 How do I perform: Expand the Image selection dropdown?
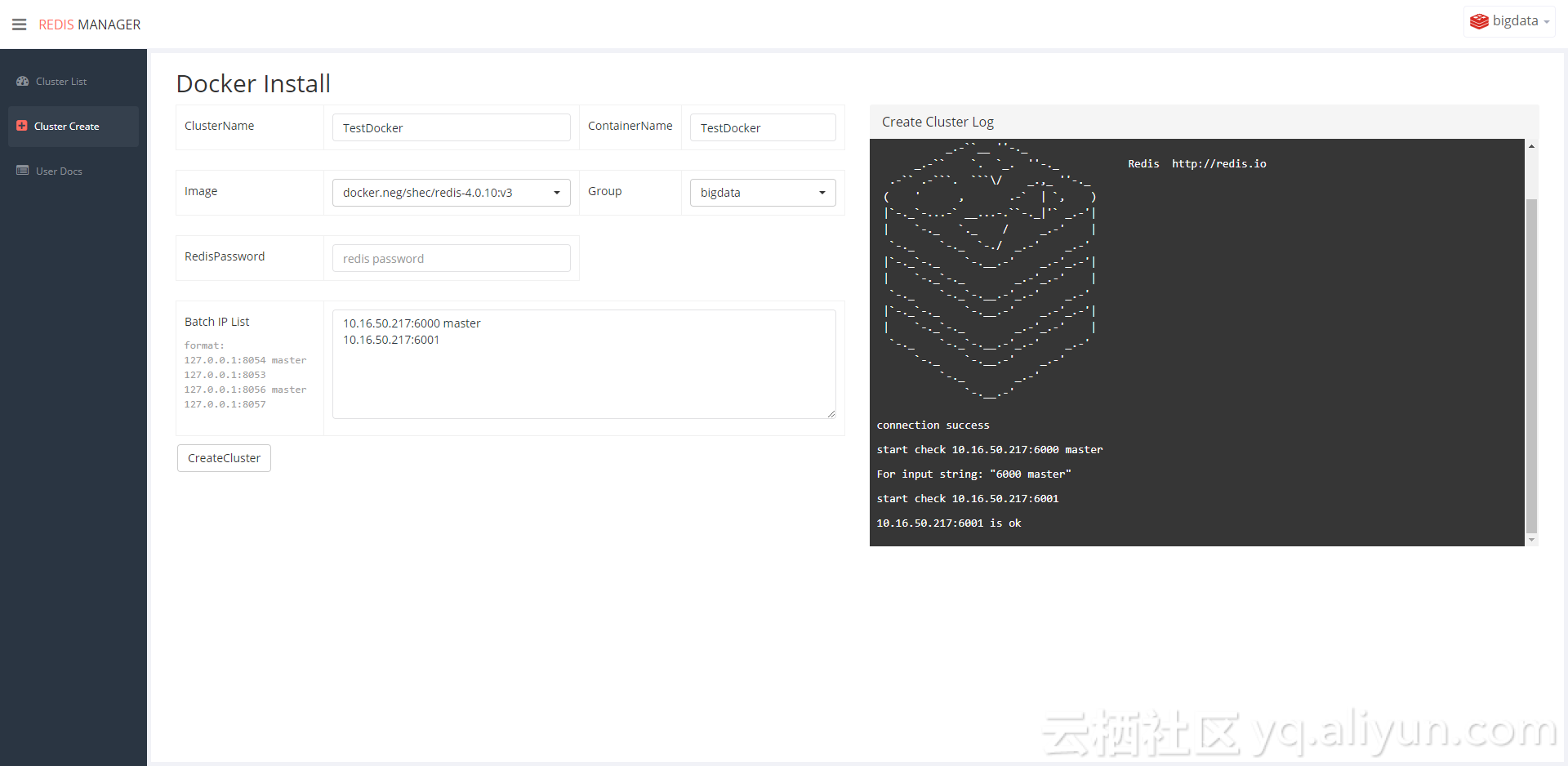[x=451, y=193]
